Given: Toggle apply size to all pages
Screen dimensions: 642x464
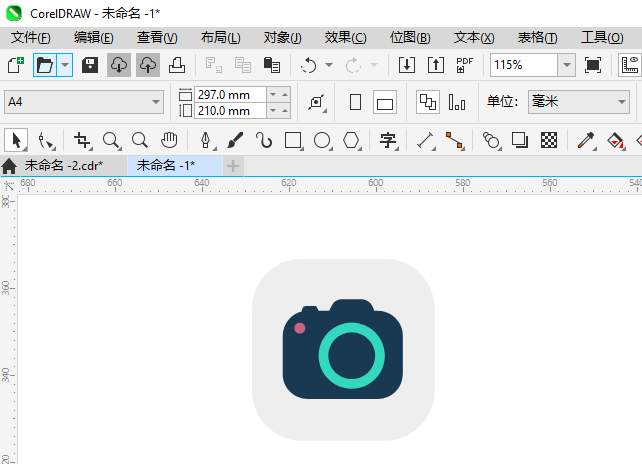Looking at the screenshot, I should point(428,102).
